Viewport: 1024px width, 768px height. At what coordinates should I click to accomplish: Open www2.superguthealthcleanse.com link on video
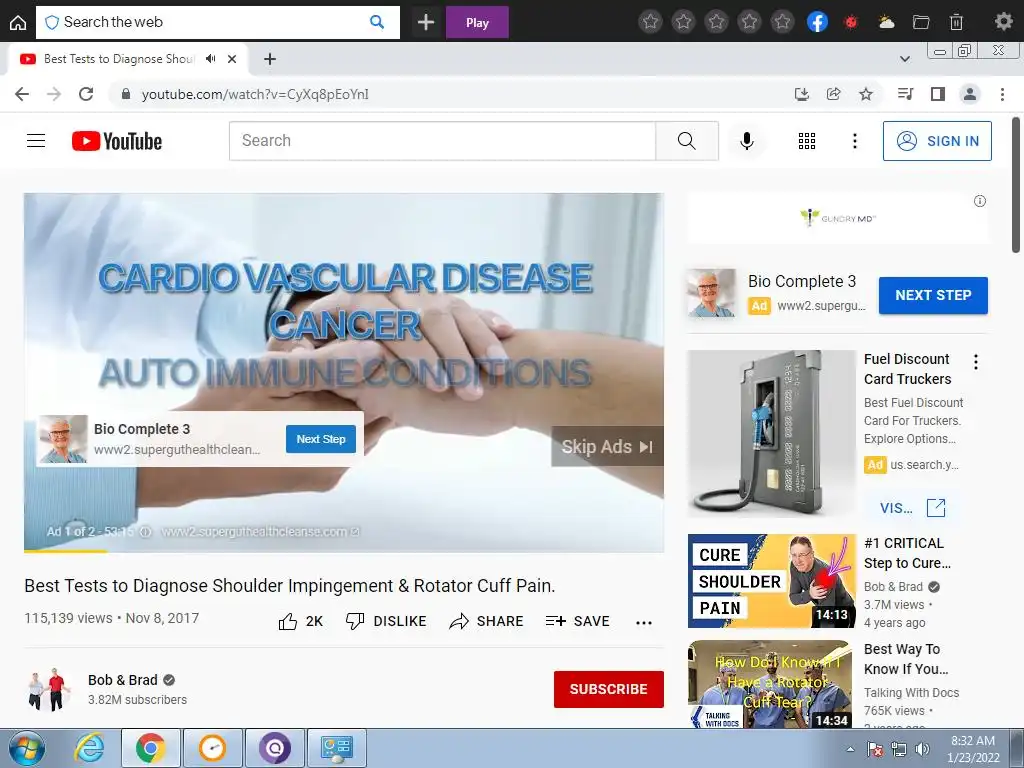260,532
